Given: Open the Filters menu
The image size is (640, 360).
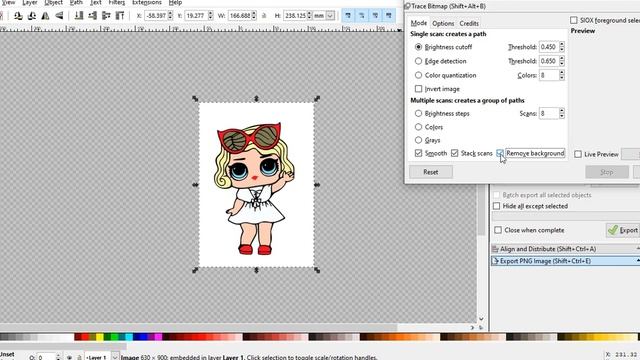Looking at the screenshot, I should tap(117, 2).
